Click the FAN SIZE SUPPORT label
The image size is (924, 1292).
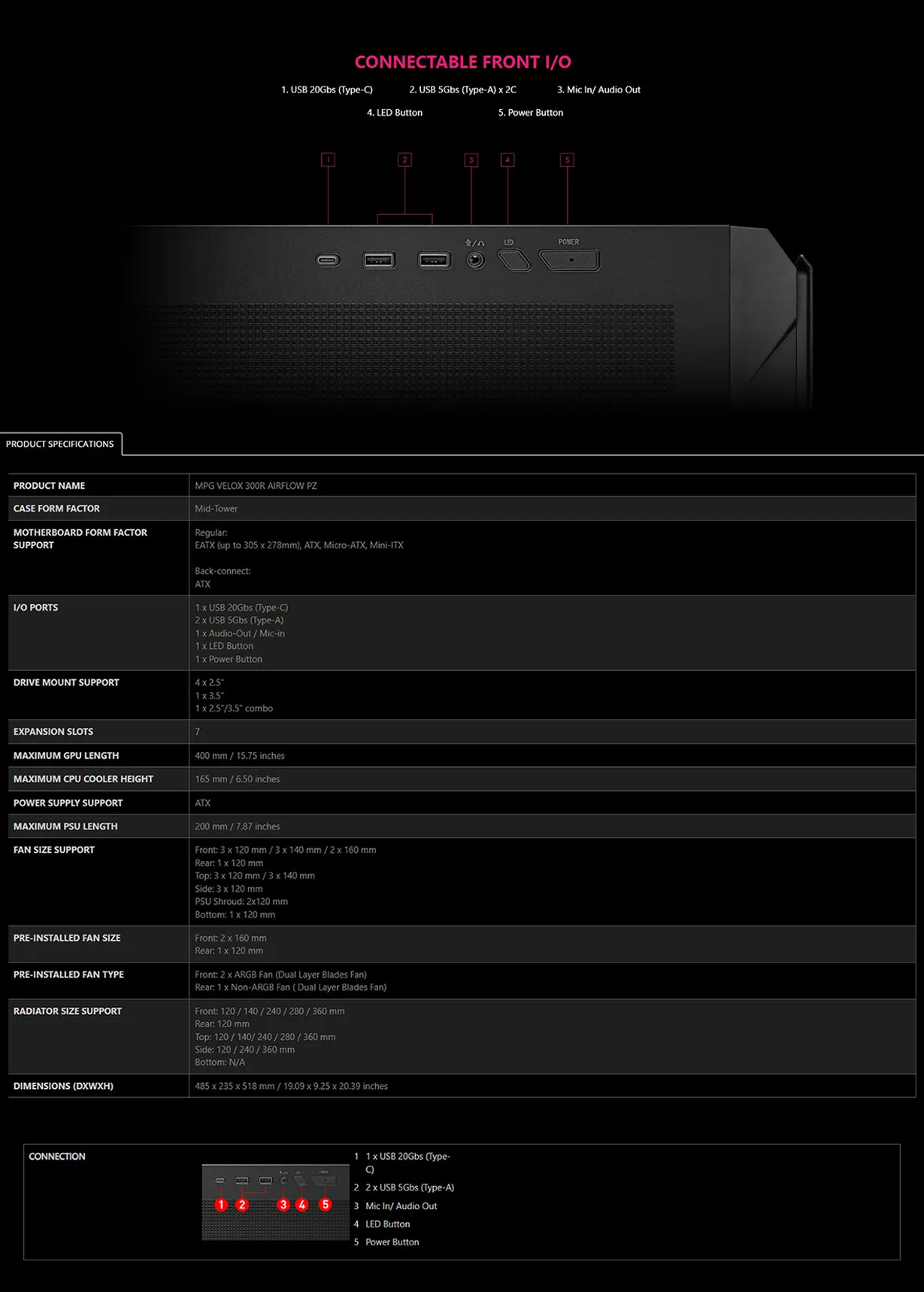(54, 850)
